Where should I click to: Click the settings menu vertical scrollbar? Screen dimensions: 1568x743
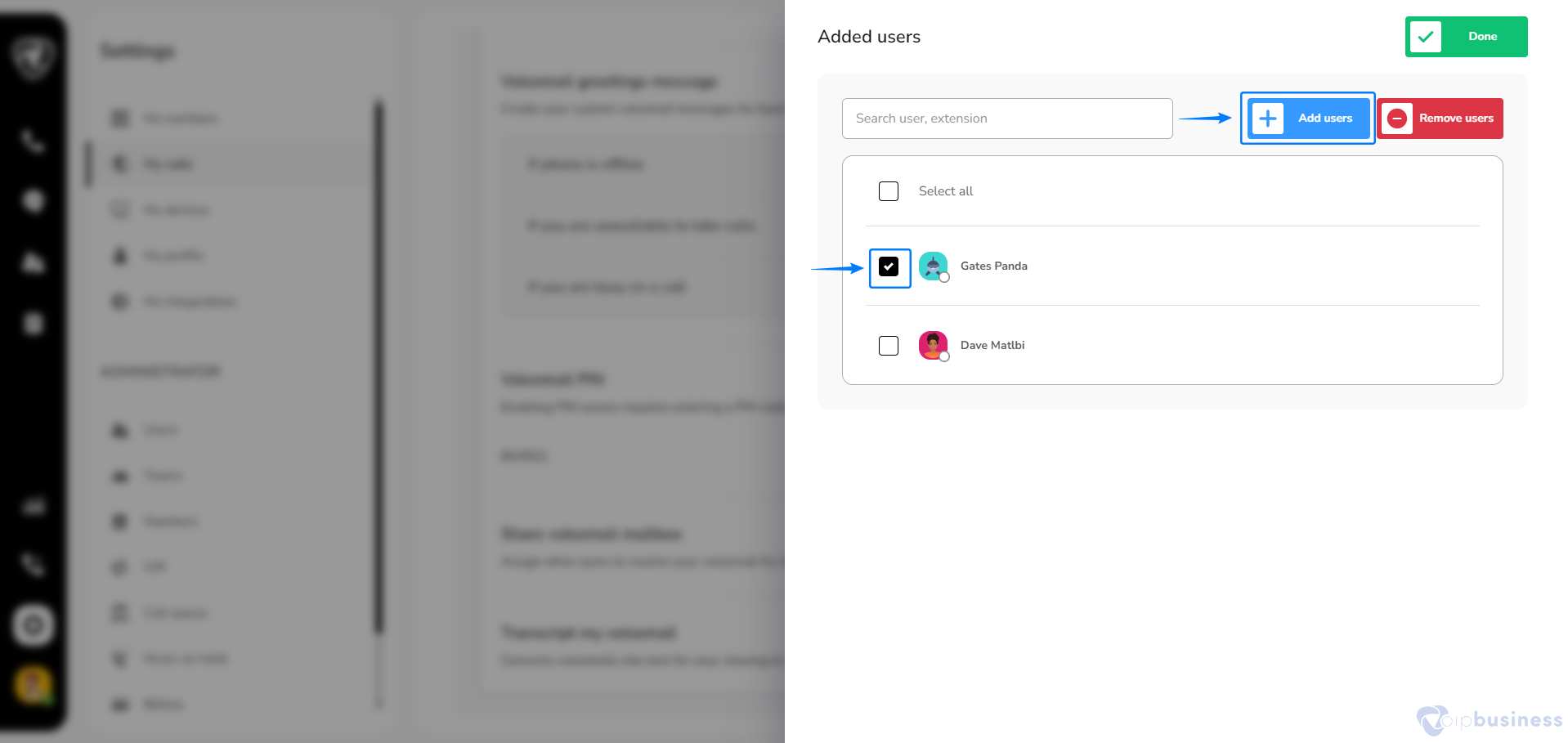click(x=379, y=368)
